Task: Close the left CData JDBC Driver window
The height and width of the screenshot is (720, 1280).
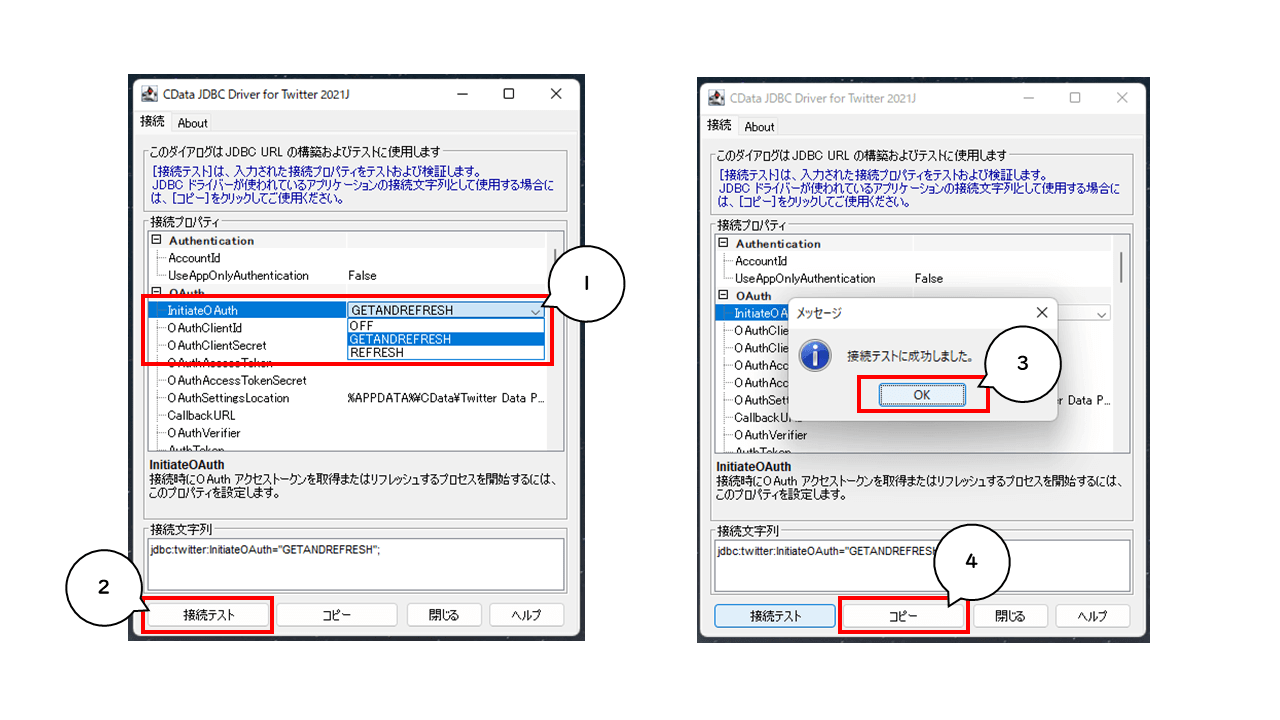Action: click(x=556, y=94)
